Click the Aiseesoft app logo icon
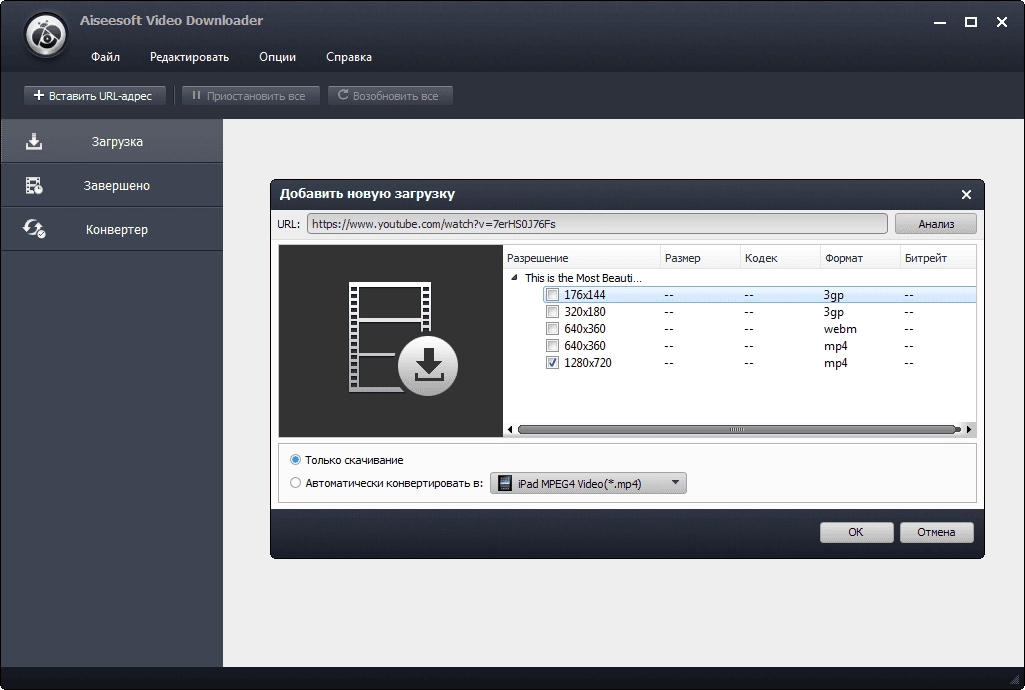Viewport: 1025px width, 690px height. (x=45, y=35)
